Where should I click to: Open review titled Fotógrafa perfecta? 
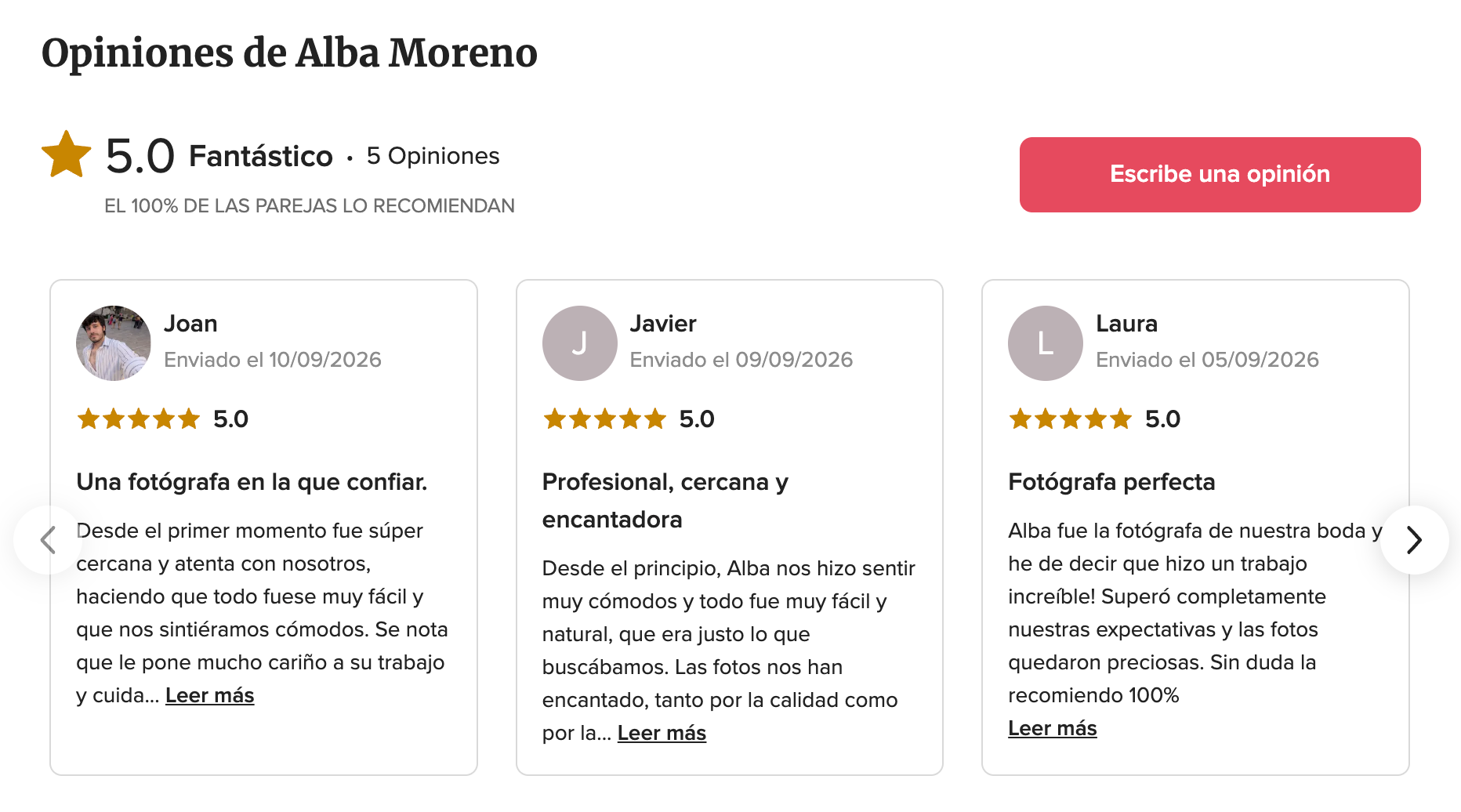pyautogui.click(x=1111, y=481)
